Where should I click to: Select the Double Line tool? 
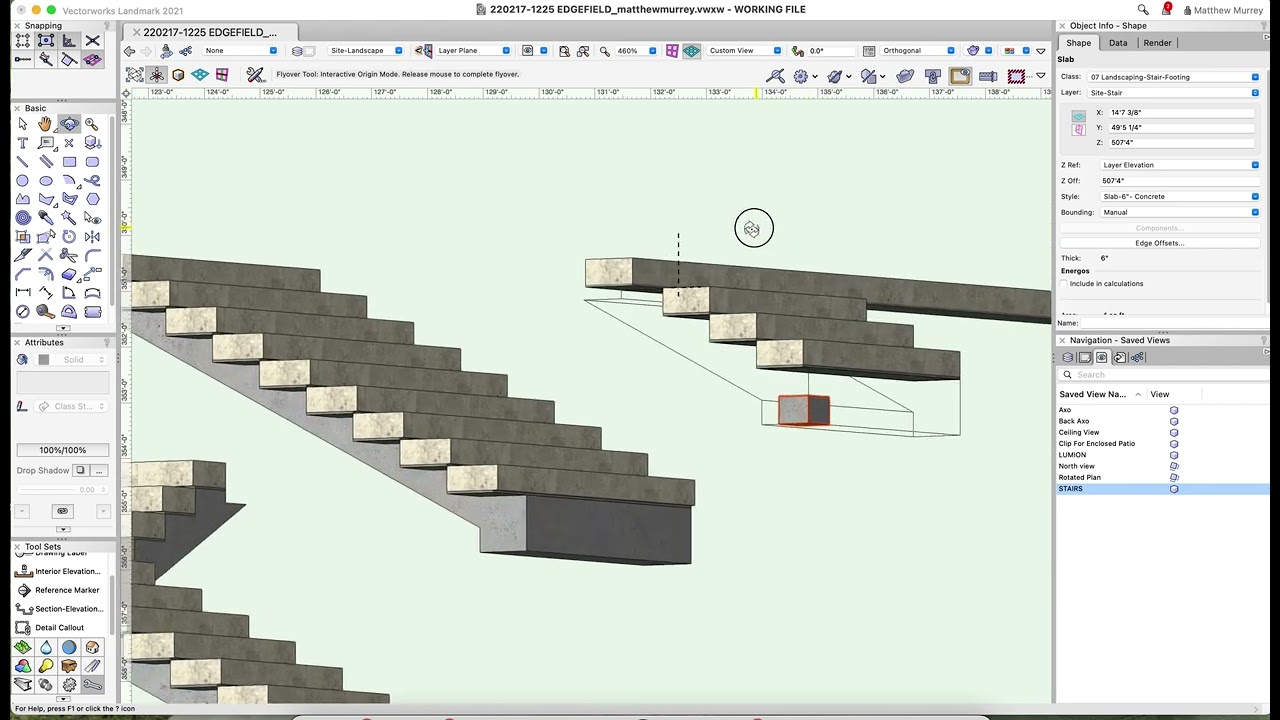(45, 162)
